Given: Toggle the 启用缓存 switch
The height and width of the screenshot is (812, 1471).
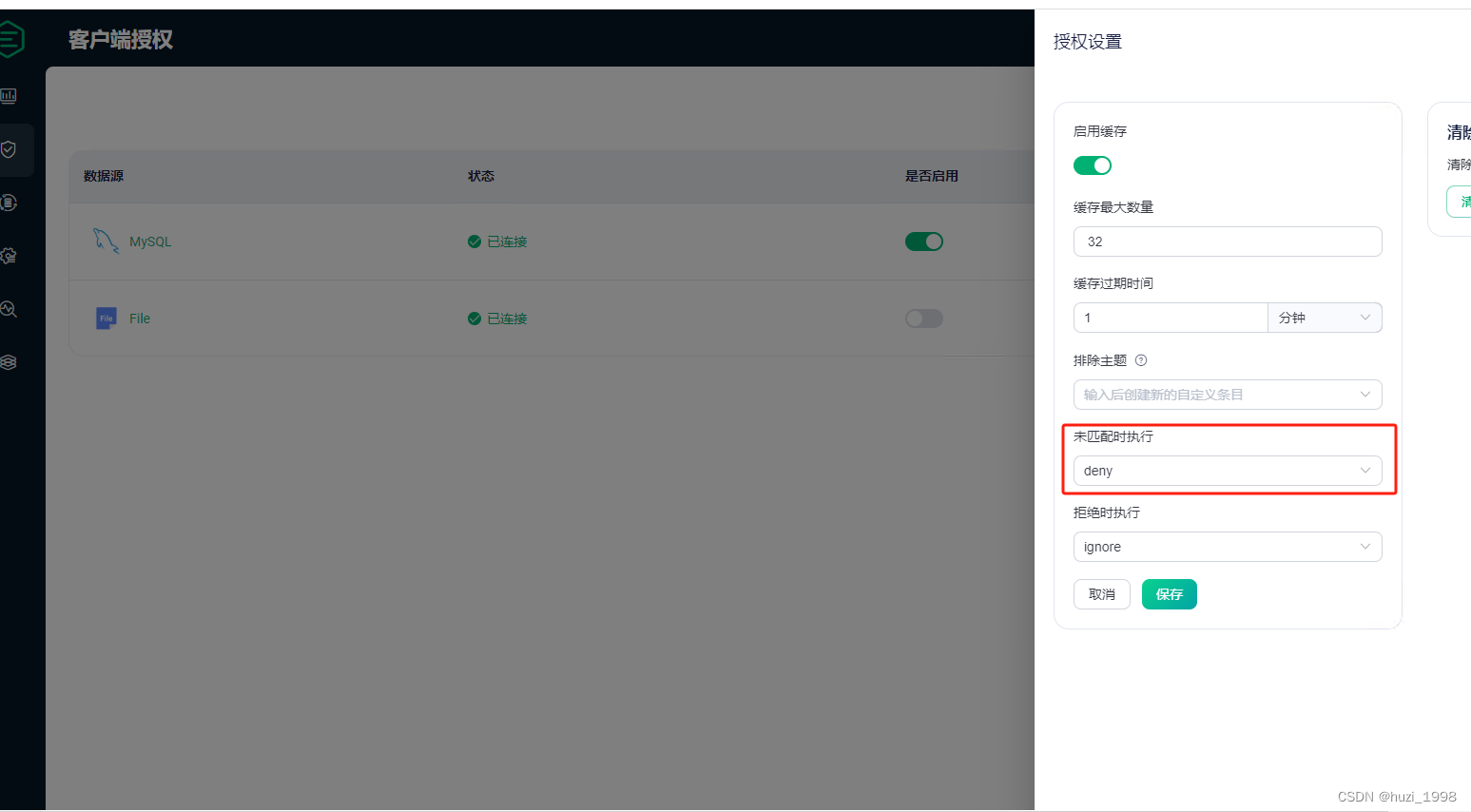Looking at the screenshot, I should [x=1093, y=165].
